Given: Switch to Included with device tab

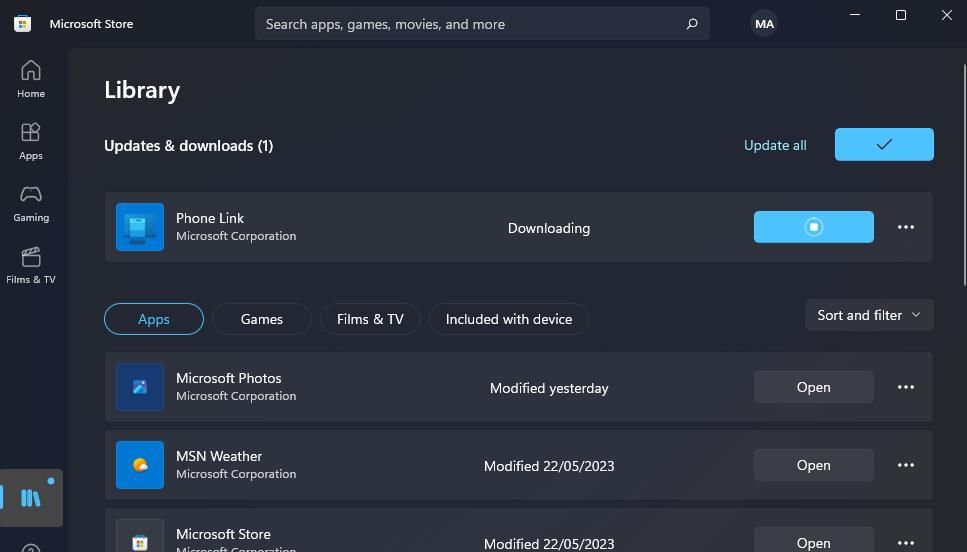Looking at the screenshot, I should [x=508, y=319].
